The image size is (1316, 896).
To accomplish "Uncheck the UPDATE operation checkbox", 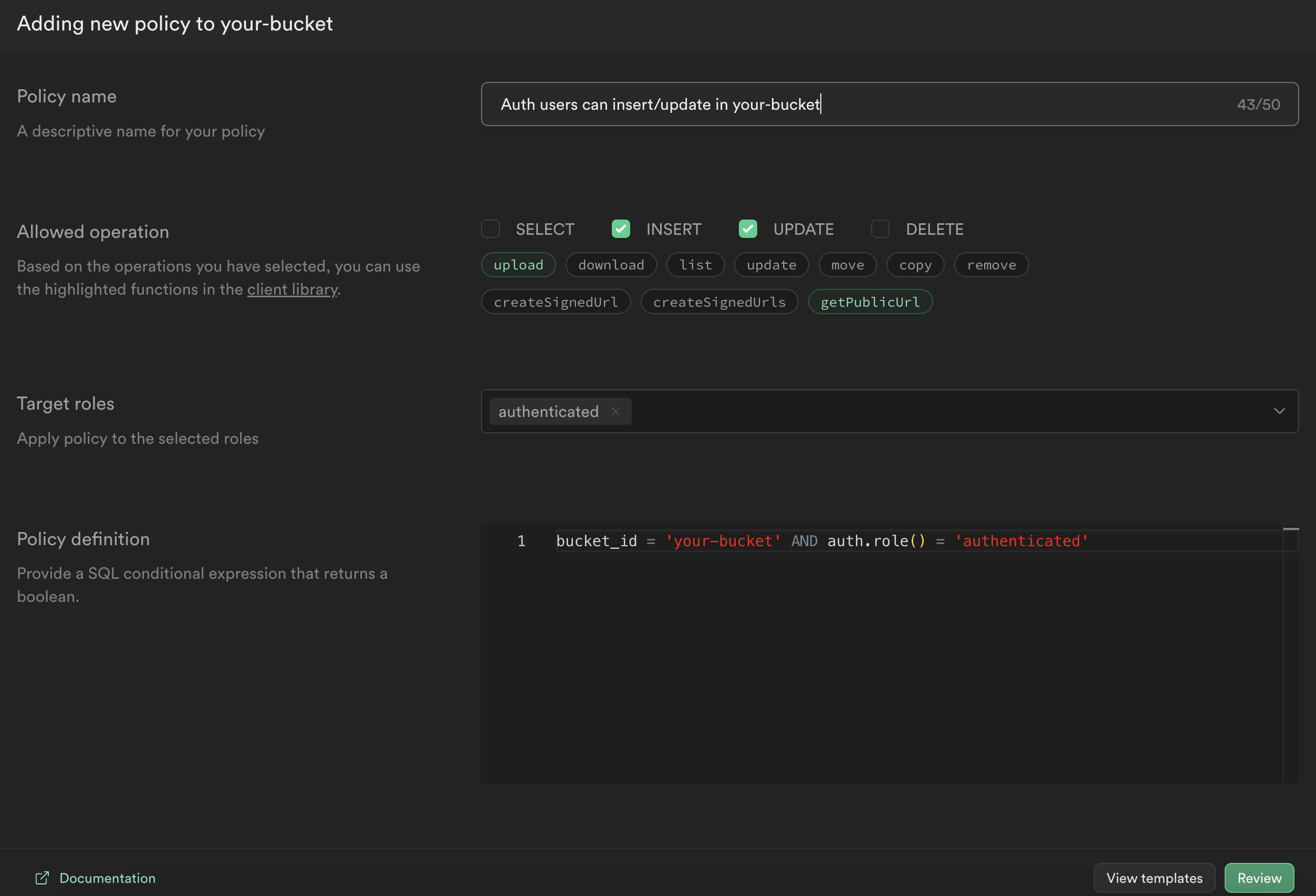I will pos(748,229).
